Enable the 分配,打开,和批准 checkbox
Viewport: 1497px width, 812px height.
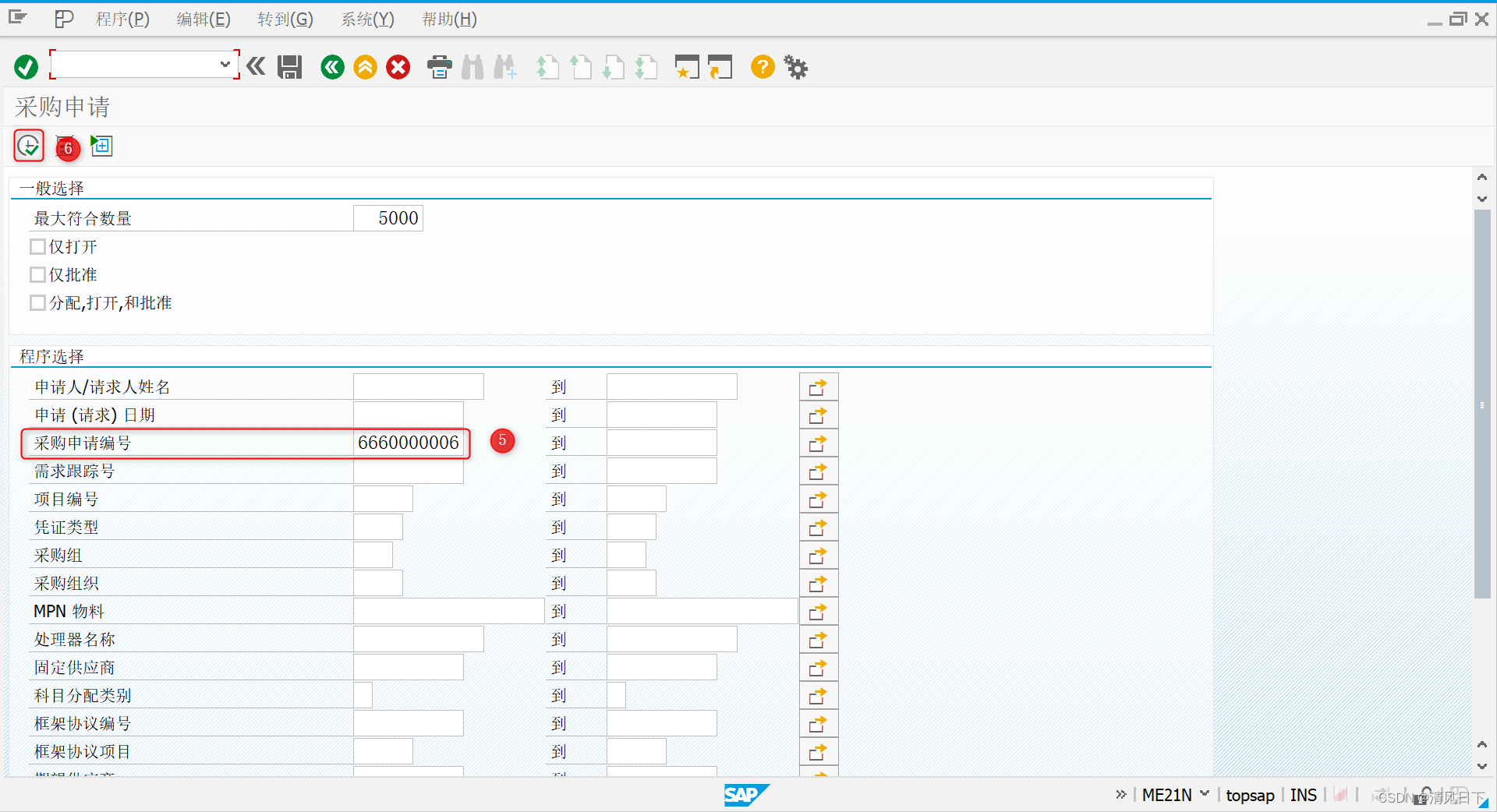37,303
